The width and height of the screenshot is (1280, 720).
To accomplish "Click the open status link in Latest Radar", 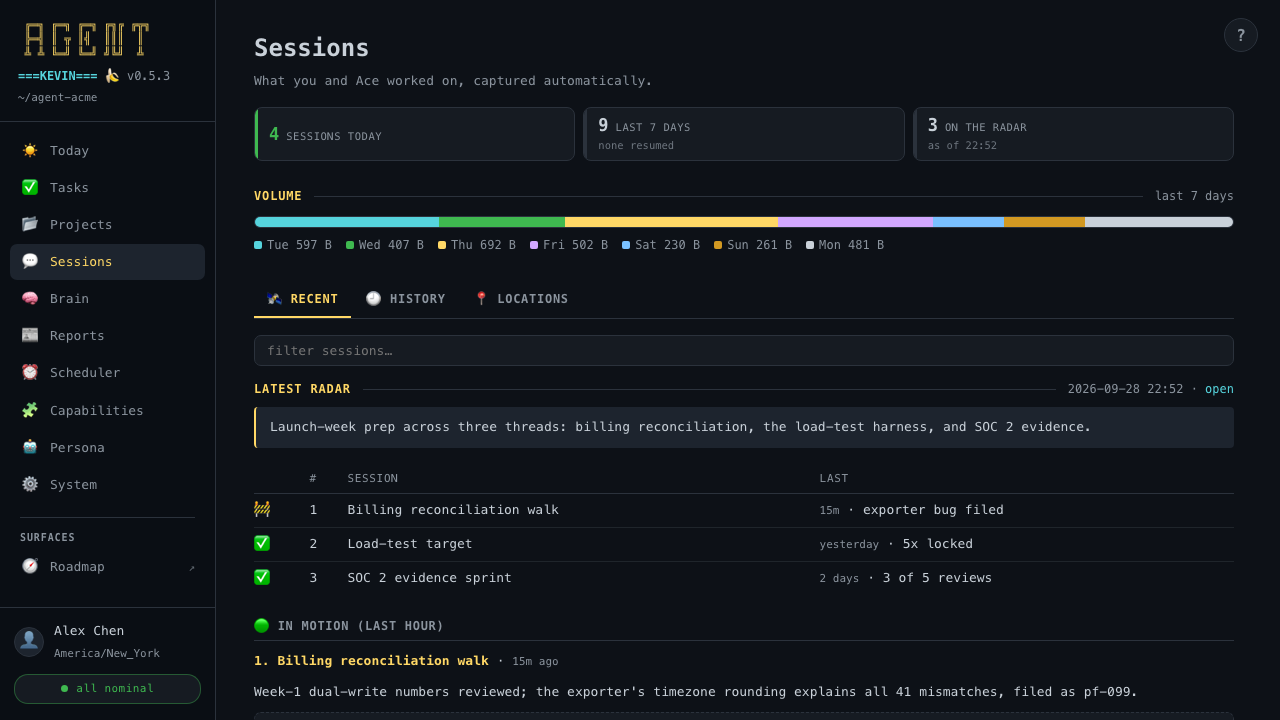I will pyautogui.click(x=1219, y=389).
